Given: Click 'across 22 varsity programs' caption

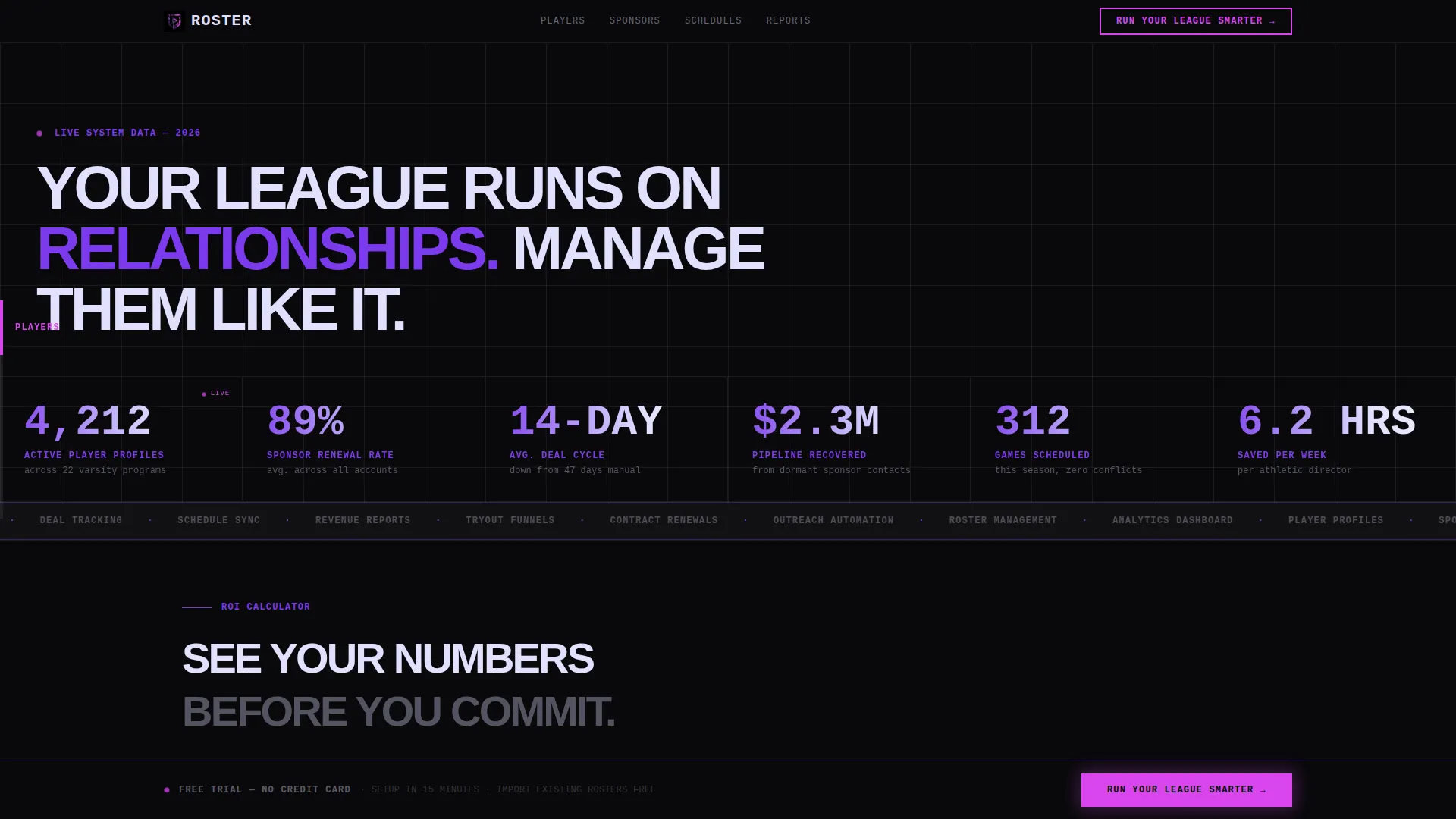Looking at the screenshot, I should coord(95,471).
